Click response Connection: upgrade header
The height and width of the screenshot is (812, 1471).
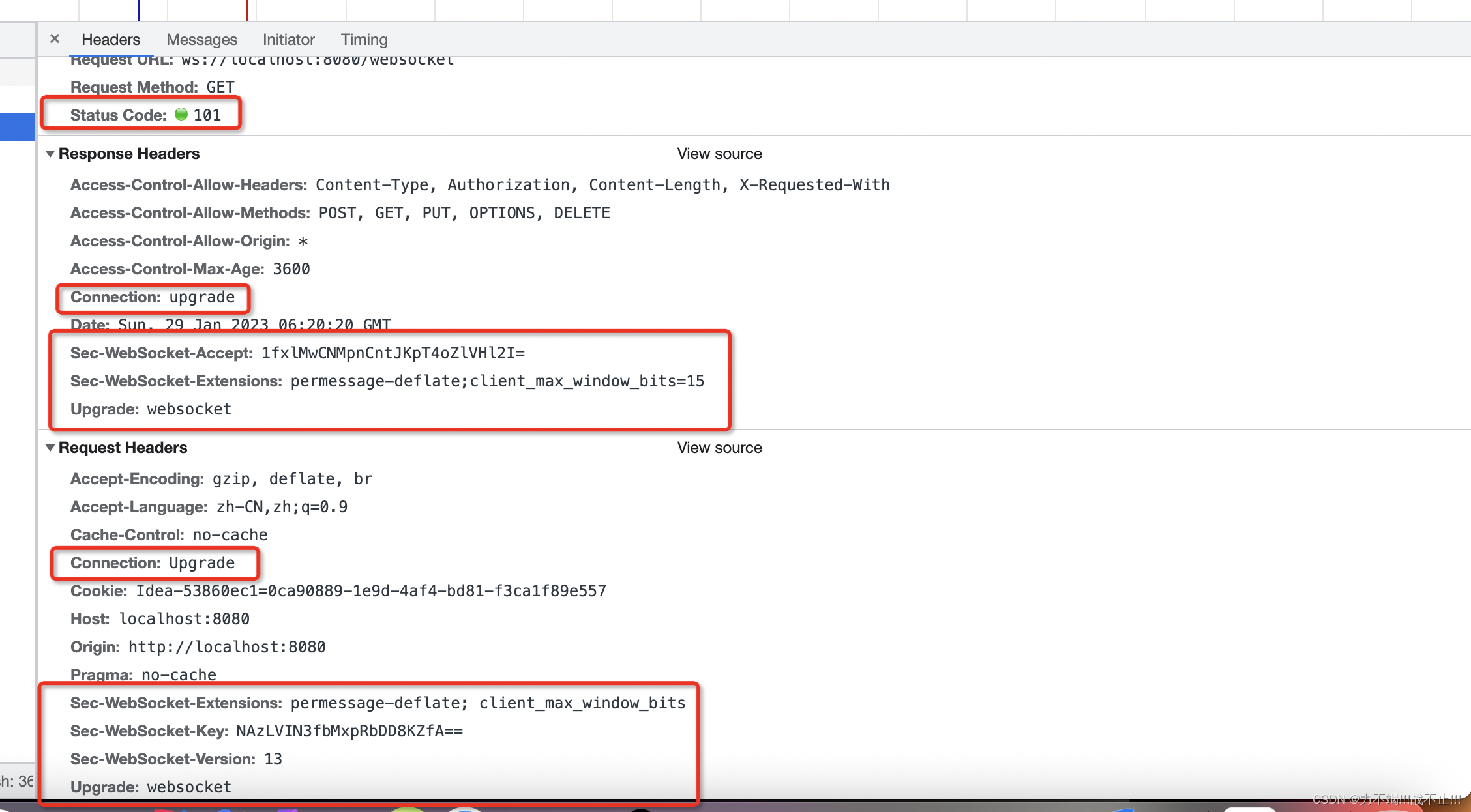coord(153,297)
